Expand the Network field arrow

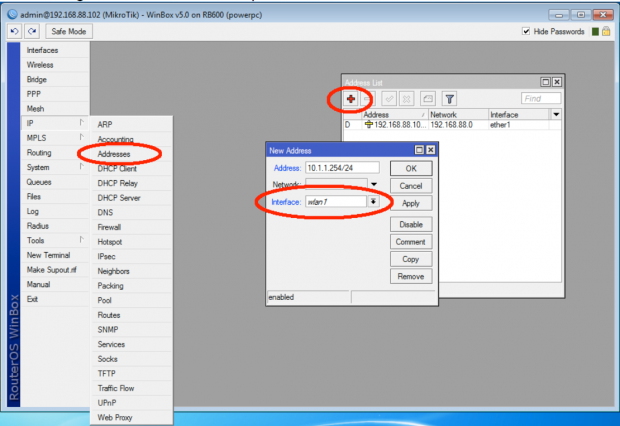tap(374, 184)
